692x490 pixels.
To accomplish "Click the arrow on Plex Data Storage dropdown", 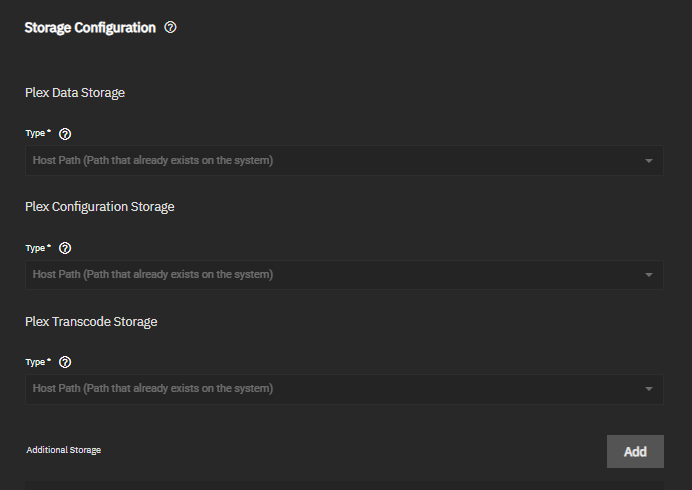I will (x=649, y=161).
